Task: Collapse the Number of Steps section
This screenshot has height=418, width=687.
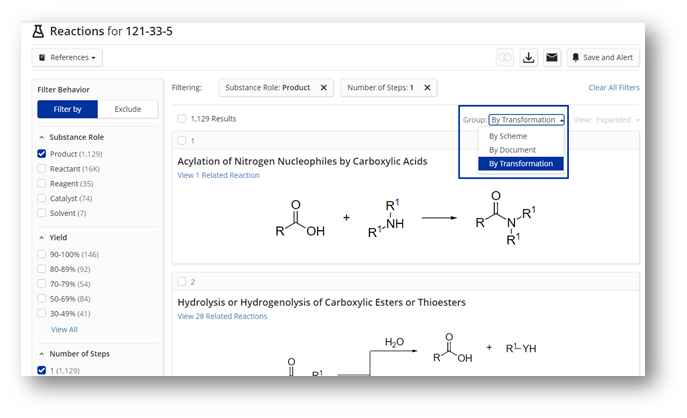Action: pyautogui.click(x=42, y=354)
